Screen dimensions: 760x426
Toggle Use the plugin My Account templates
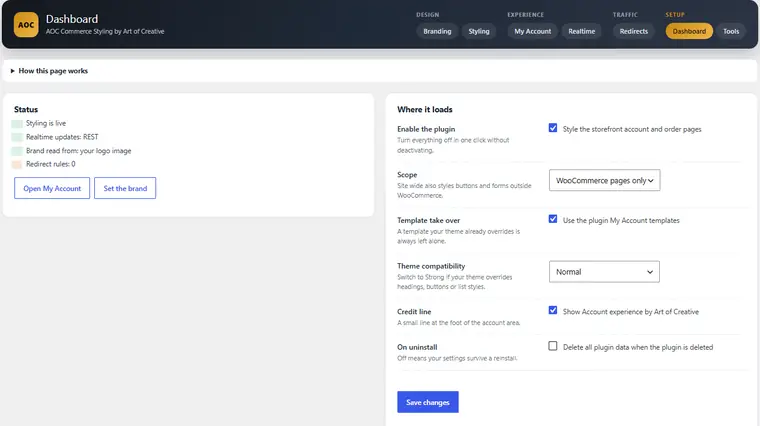click(553, 219)
